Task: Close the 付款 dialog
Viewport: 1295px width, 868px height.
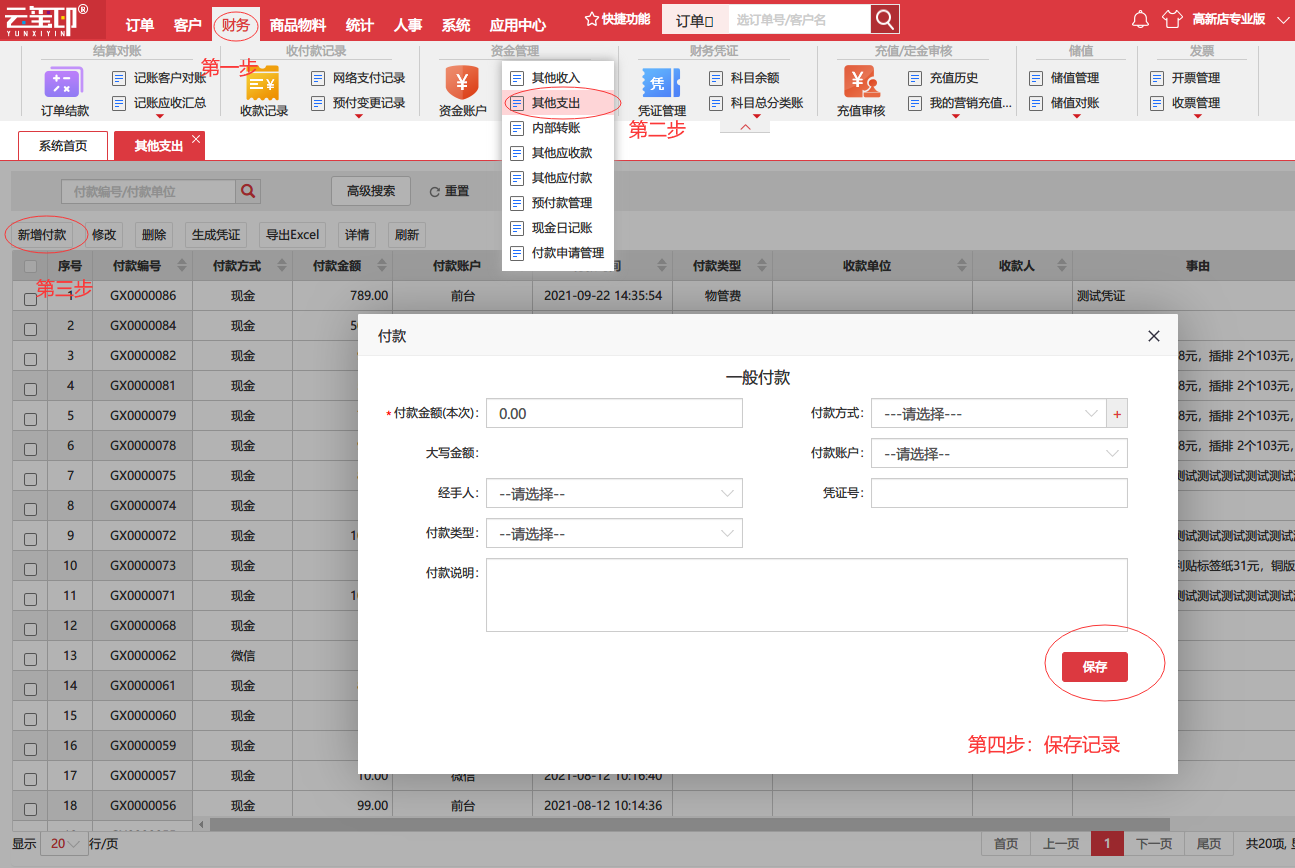Action: click(x=1154, y=336)
